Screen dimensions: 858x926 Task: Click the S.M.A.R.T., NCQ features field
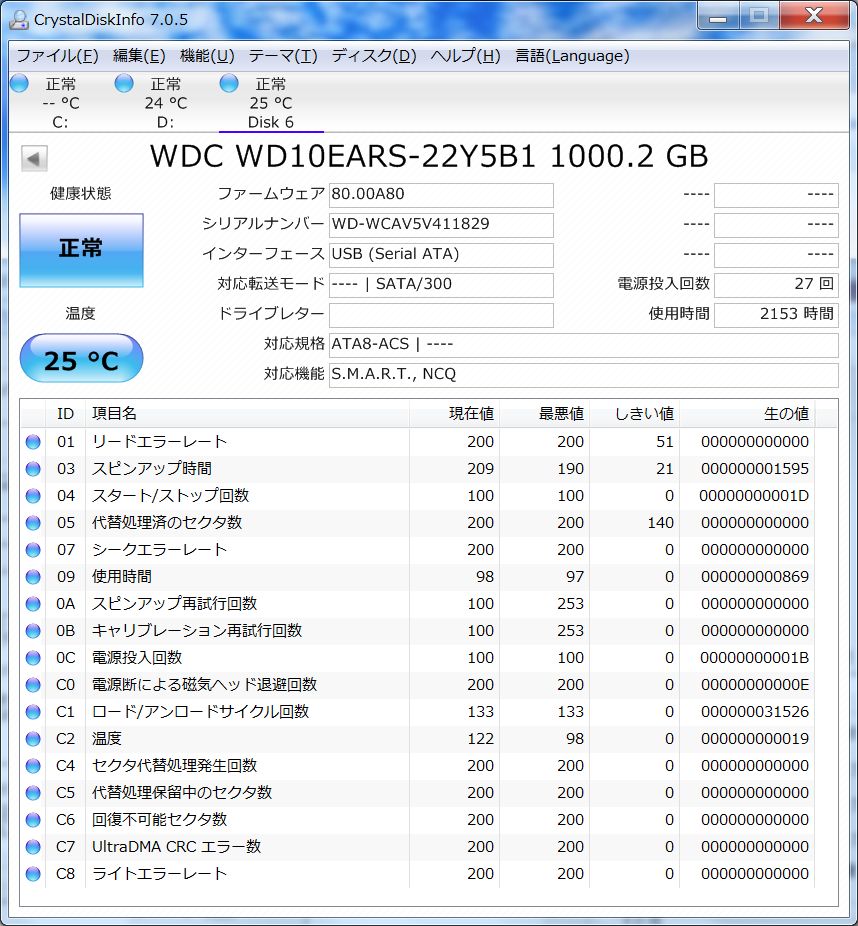(583, 375)
